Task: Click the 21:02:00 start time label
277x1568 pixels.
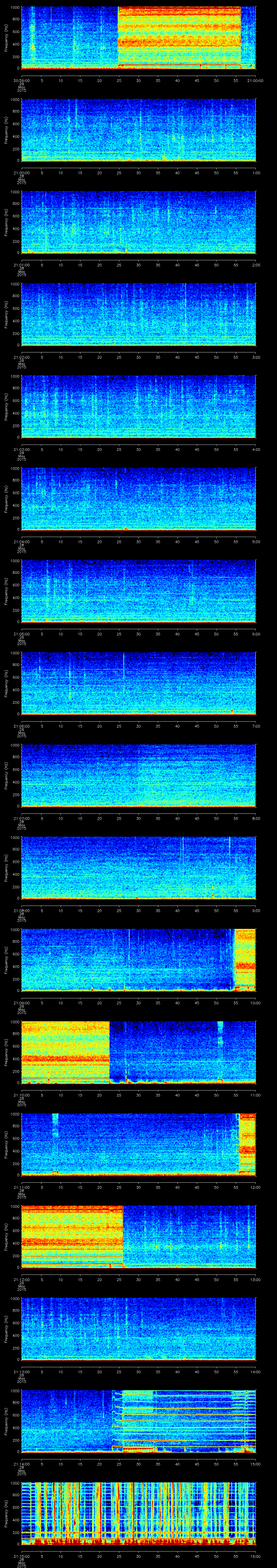Action: coord(21,357)
